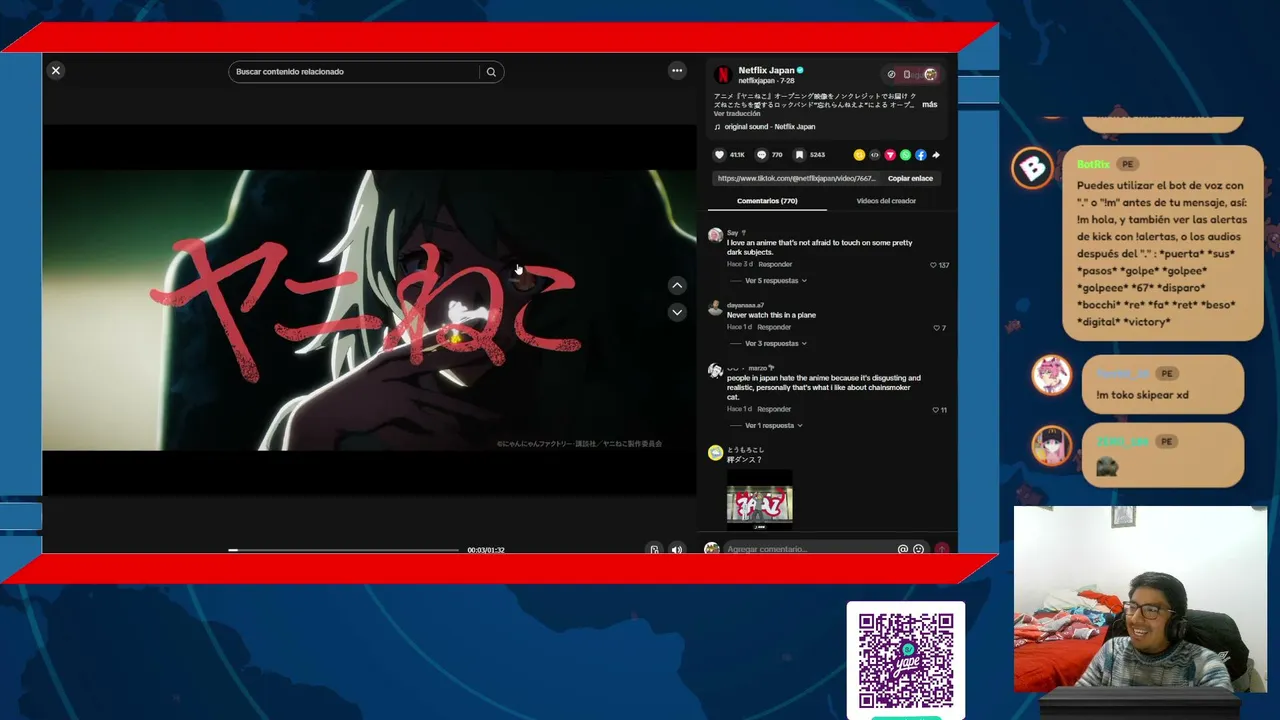Expand 'Ver 3 respuestas' replies
This screenshot has height=720, width=1280.
[775, 344]
